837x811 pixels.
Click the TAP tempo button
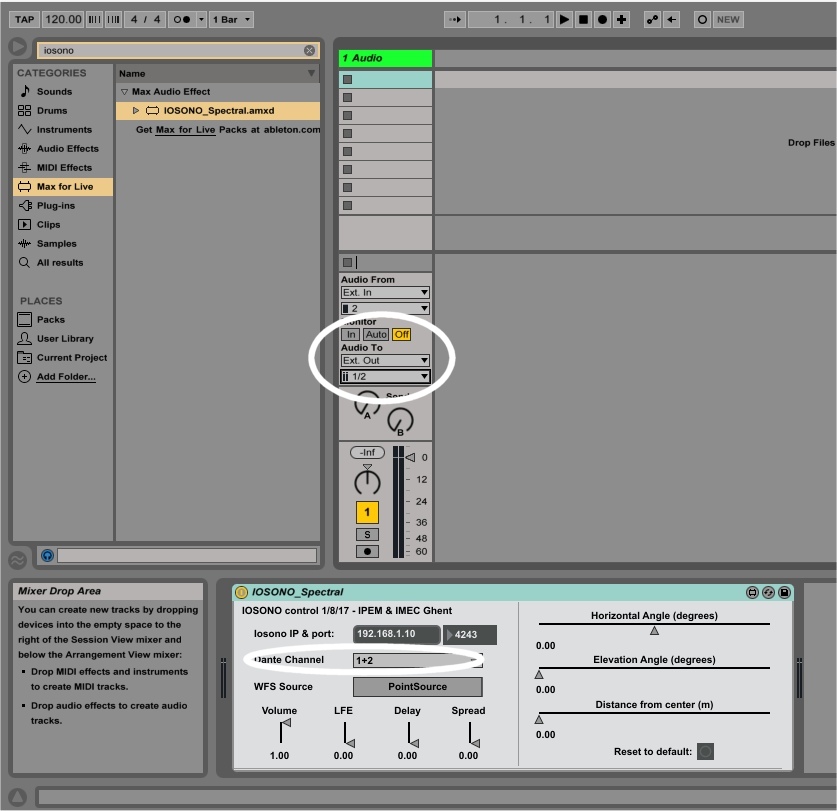pos(24,20)
